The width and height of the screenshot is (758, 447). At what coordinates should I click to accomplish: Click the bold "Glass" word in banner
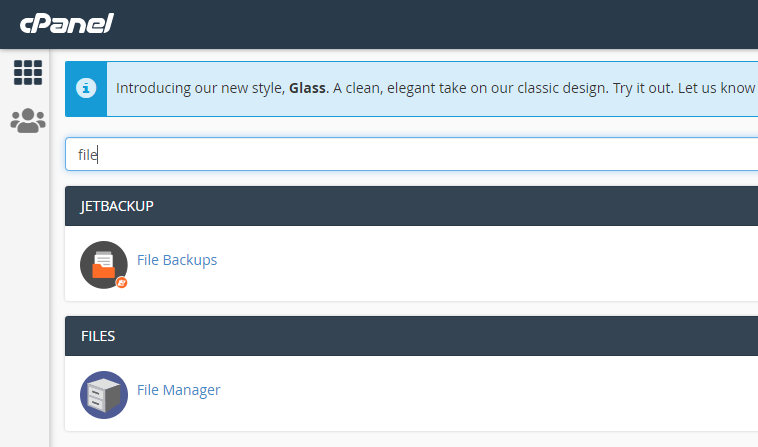(308, 88)
